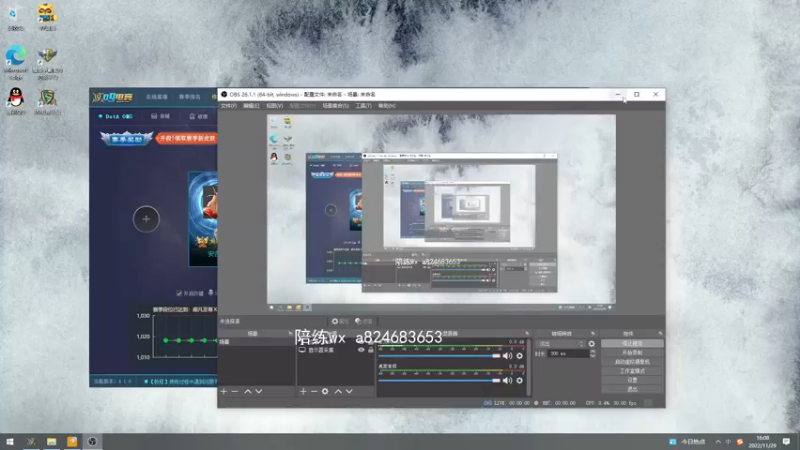800x450 pixels.
Task: Click season ranking link in 09 window
Action: click(x=190, y=97)
